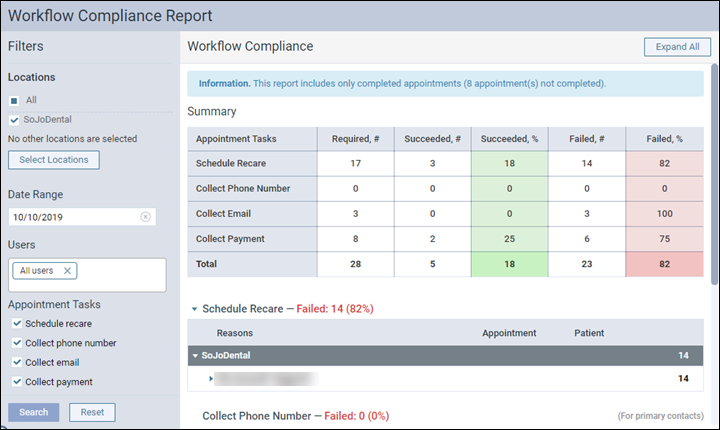720x430 pixels.
Task: Click Failed # value 14 in Schedule Recare row
Action: tap(586, 163)
